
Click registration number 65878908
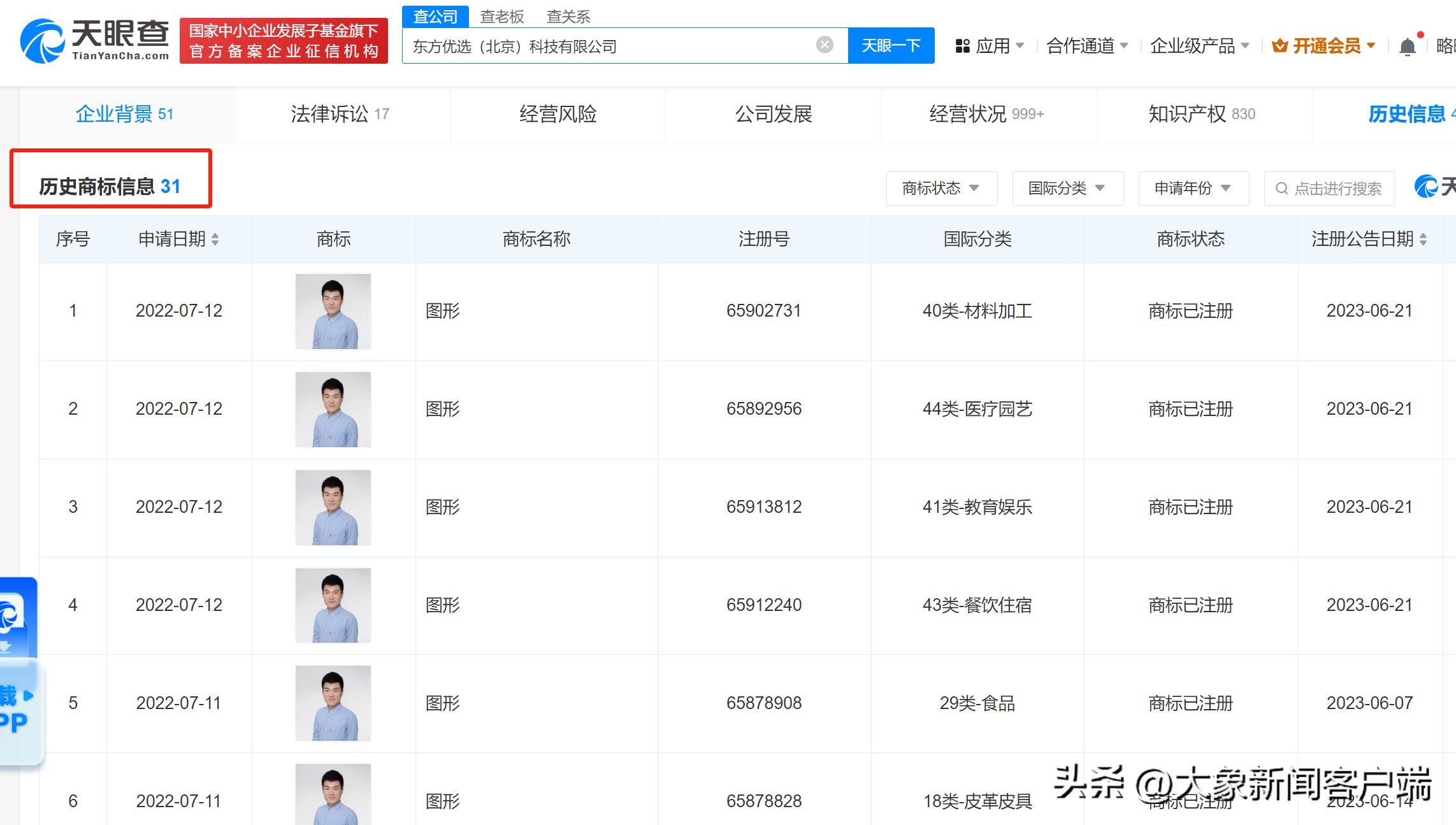click(764, 703)
